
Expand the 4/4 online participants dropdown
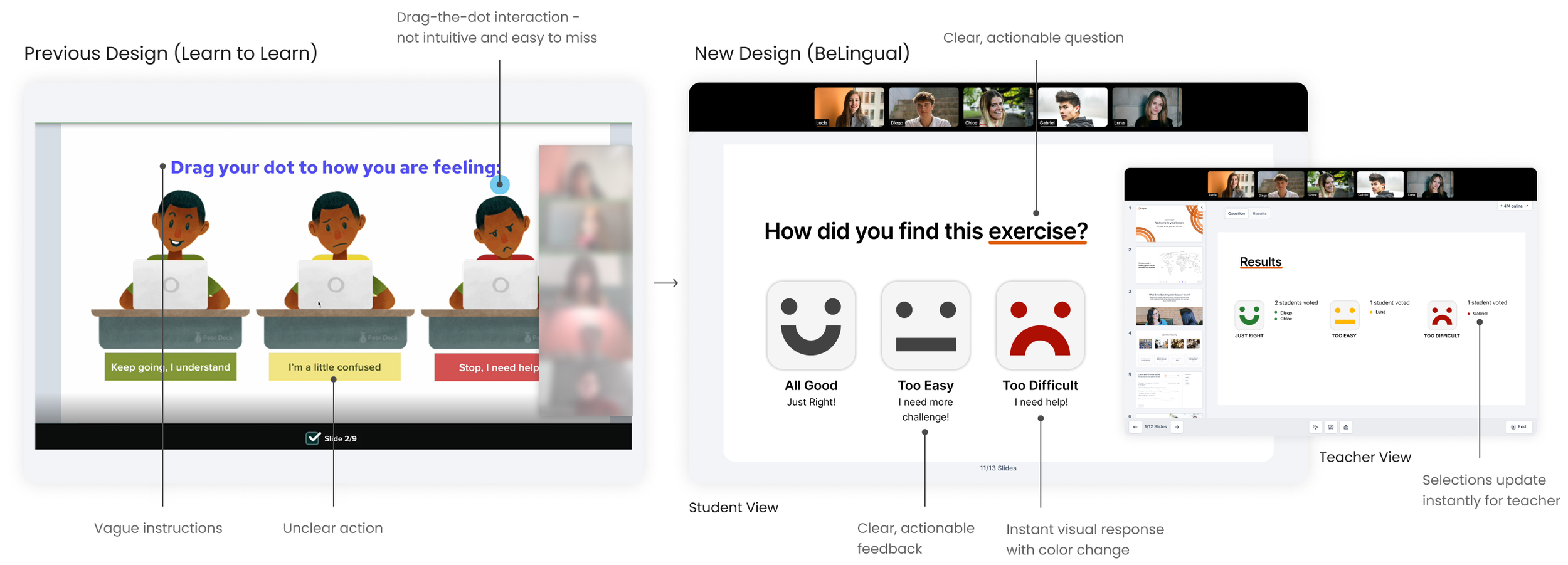(1514, 206)
